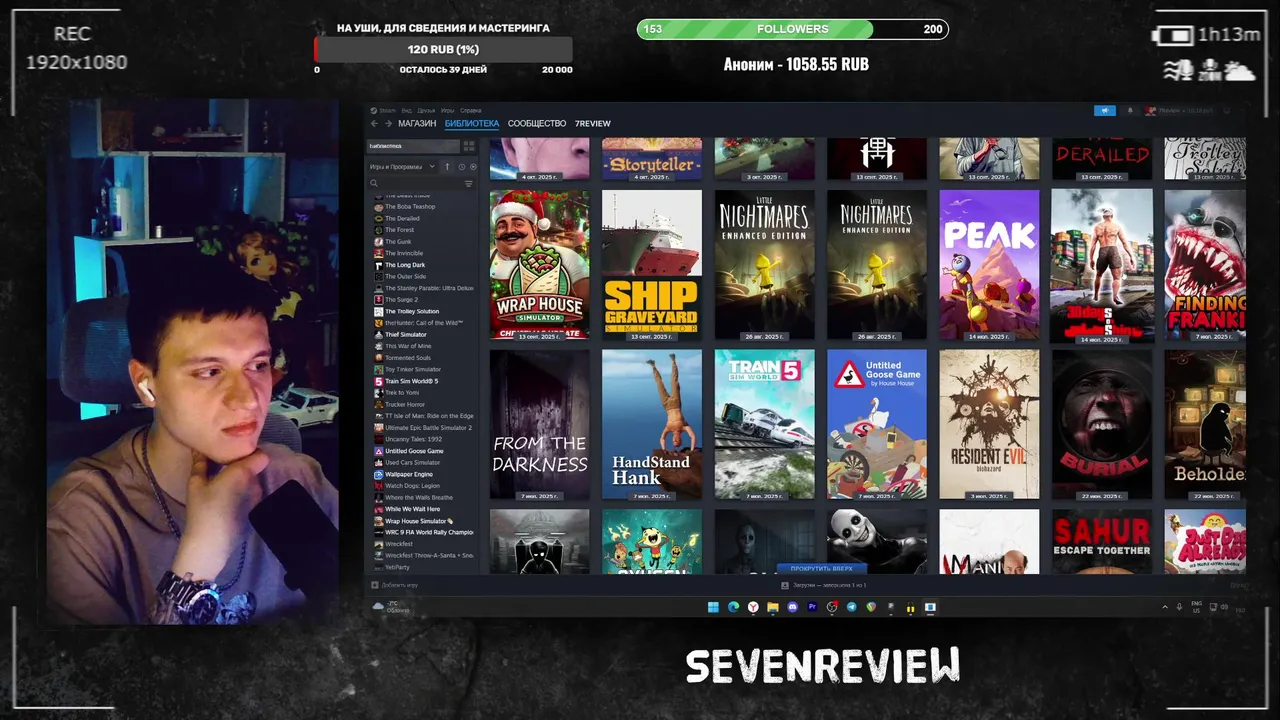Open the МАГАЗИН store tab
The height and width of the screenshot is (720, 1280).
(417, 124)
